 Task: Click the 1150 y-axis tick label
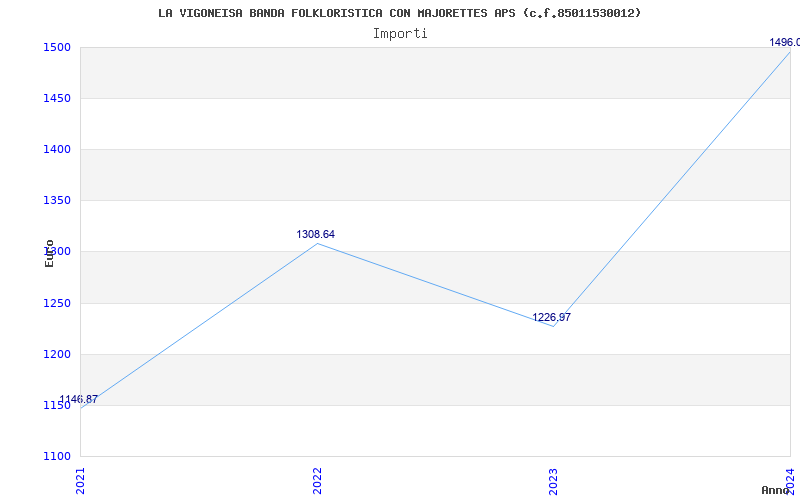point(57,405)
